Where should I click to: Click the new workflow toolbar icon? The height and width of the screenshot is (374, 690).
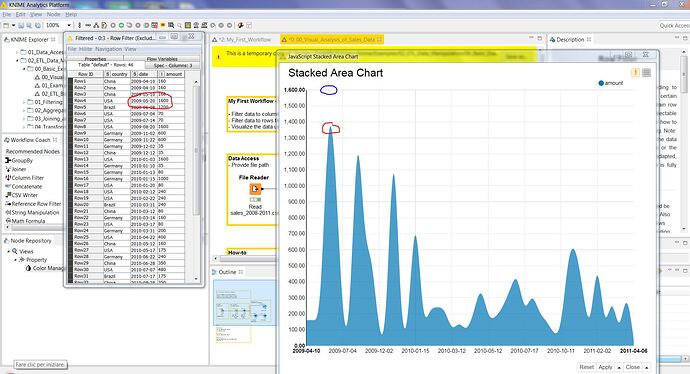[x=6, y=26]
